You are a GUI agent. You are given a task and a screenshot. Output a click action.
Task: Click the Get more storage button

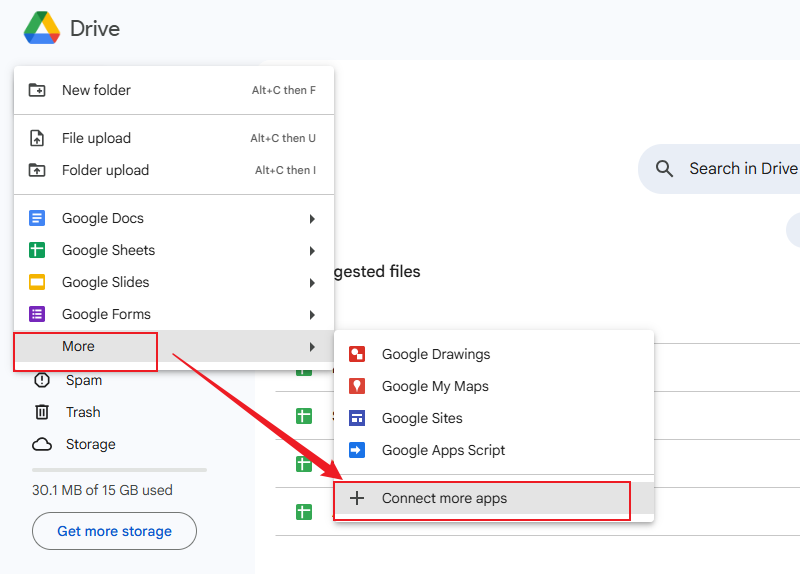(114, 531)
